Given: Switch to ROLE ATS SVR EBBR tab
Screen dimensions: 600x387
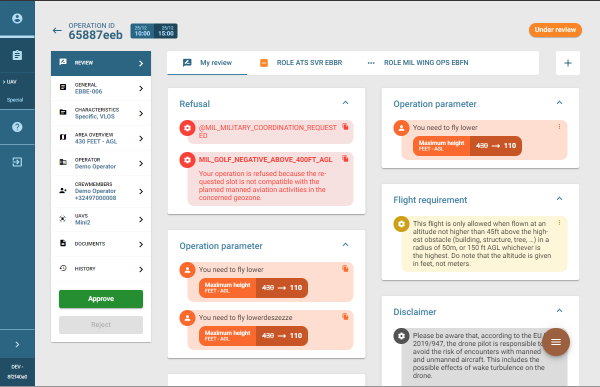Looking at the screenshot, I should (x=302, y=63).
